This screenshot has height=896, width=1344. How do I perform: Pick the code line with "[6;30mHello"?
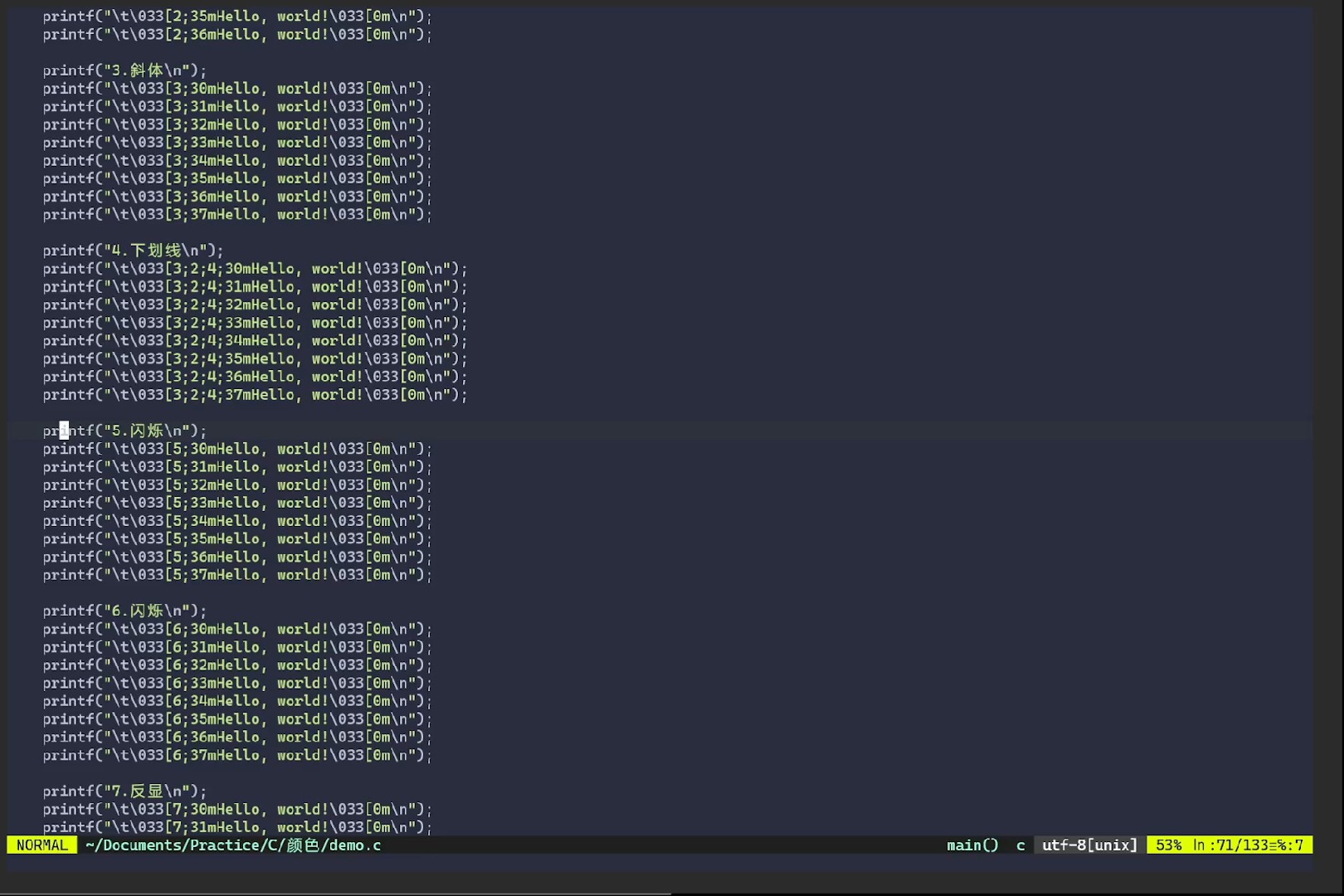coord(237,629)
